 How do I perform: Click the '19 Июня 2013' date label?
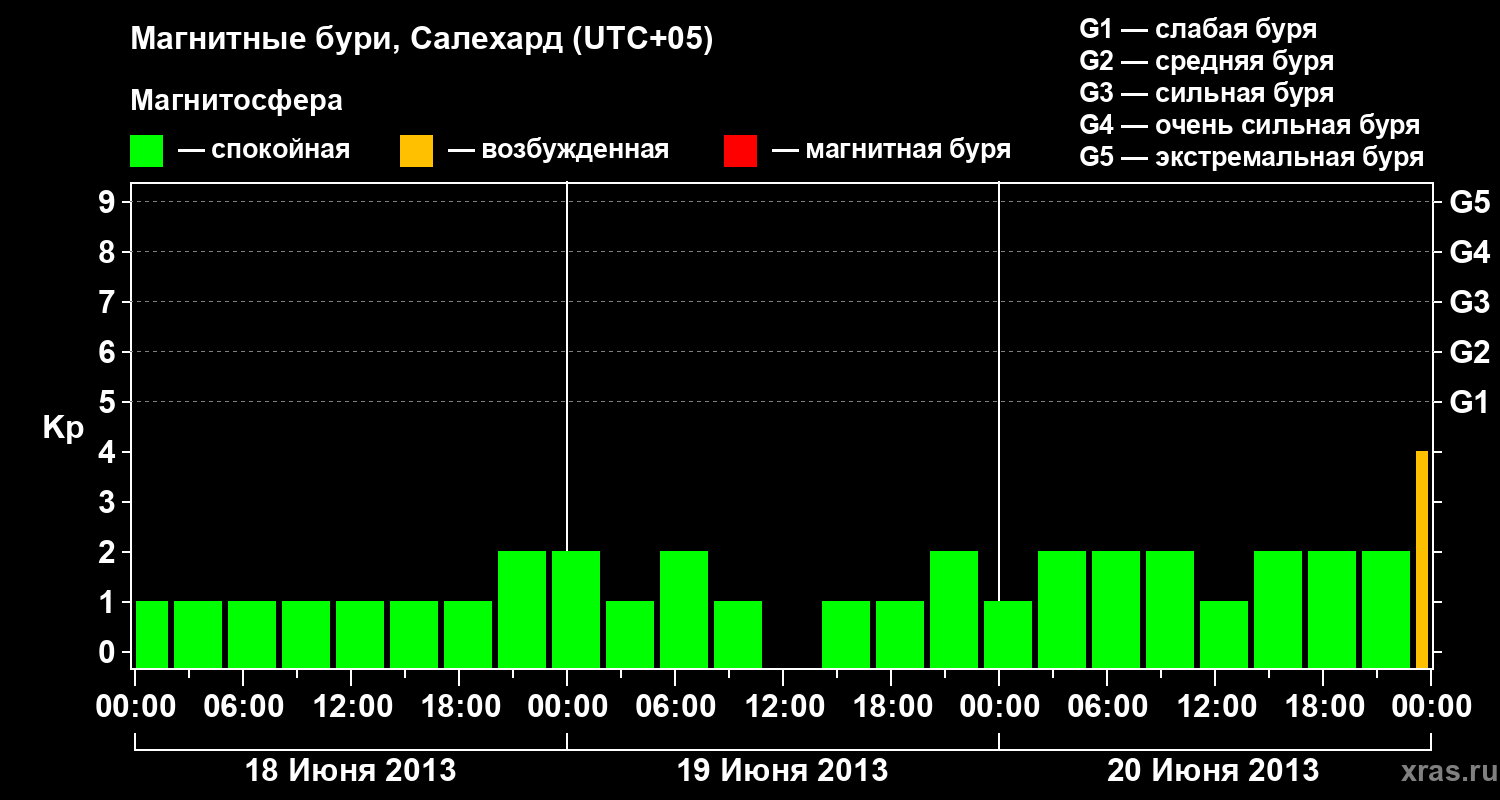click(783, 771)
